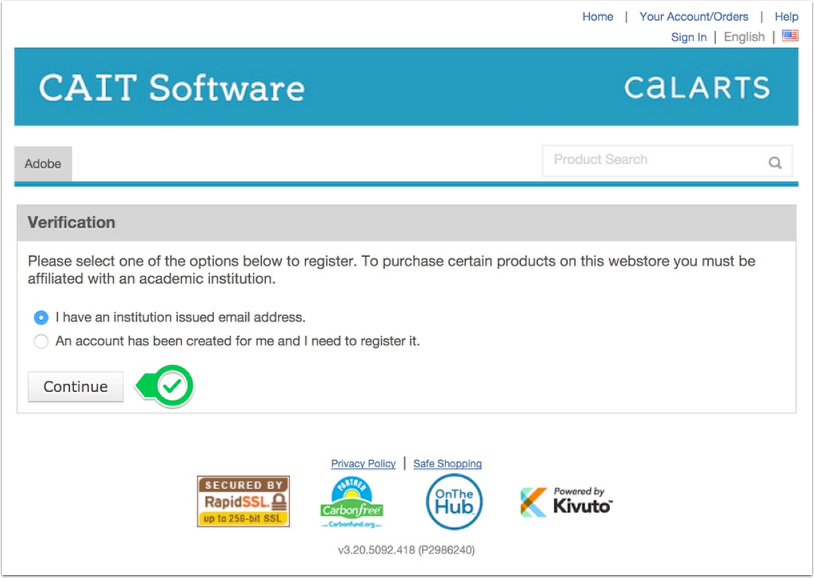
Task: Click the OnTheHub logo
Action: click(454, 502)
